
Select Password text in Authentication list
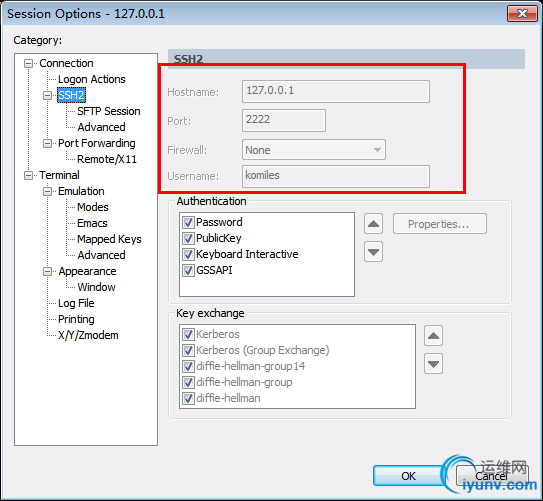219,222
